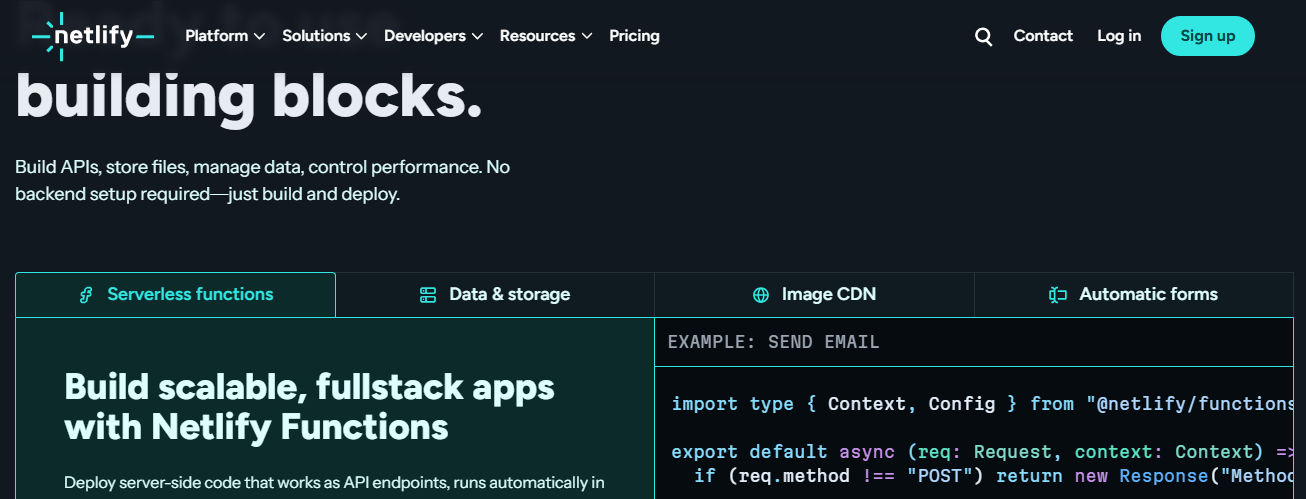
Task: Click the 'Build scalable, fullstack apps' heading
Action: click(x=309, y=407)
